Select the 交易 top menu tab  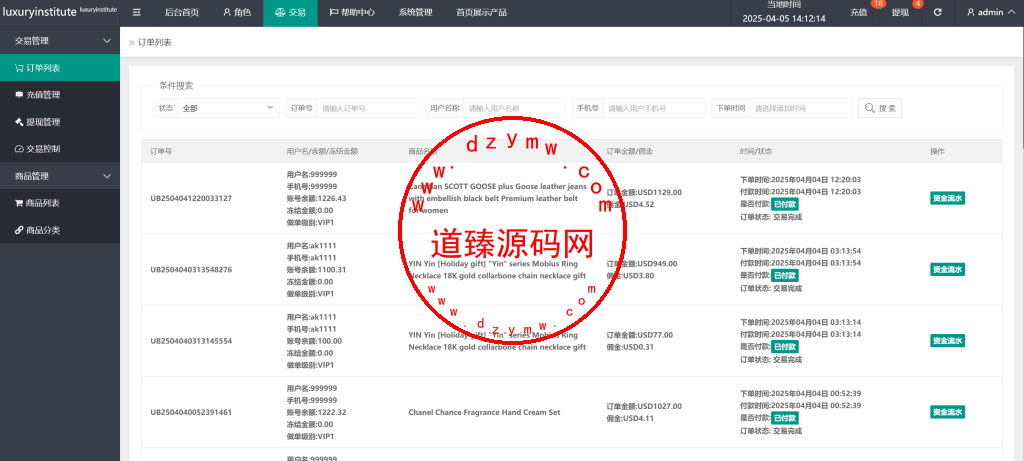tap(291, 12)
